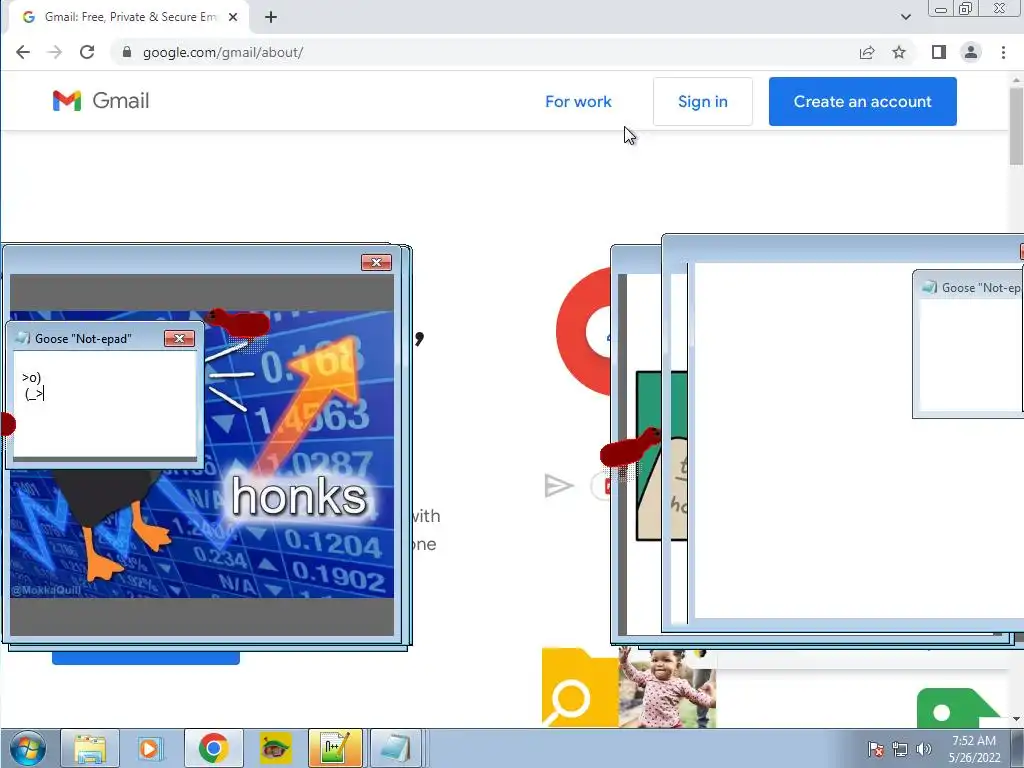Click the send arrow icon on the page
Screen dimensions: 1024x768
pos(558,486)
